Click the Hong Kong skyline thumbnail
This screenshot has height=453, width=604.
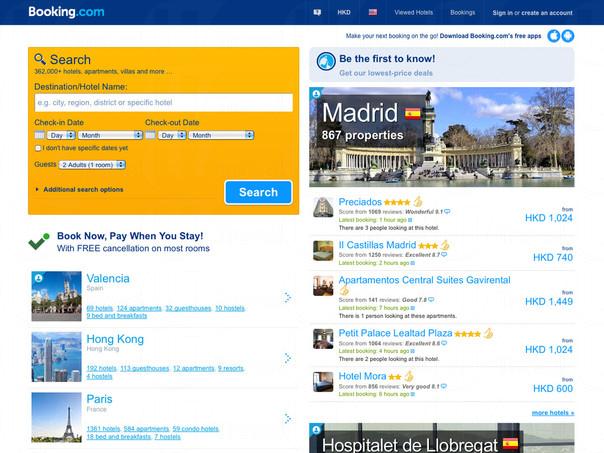(x=56, y=357)
